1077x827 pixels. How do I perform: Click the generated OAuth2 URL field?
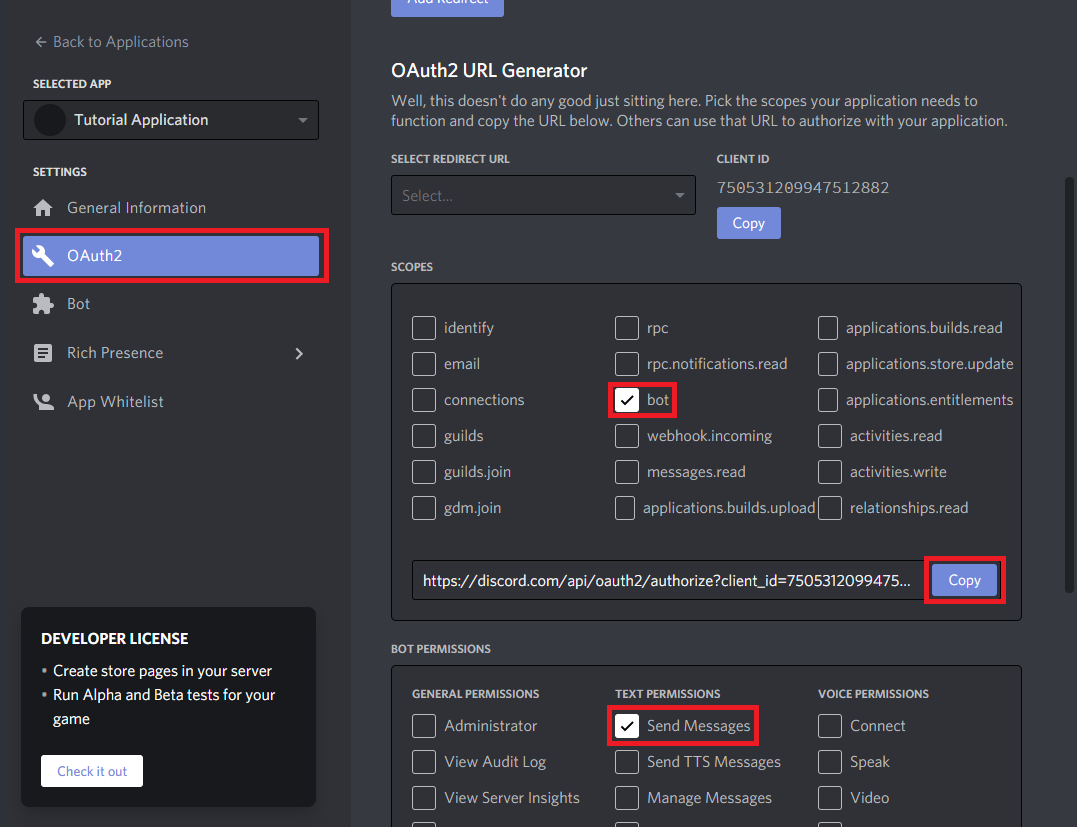click(x=668, y=580)
